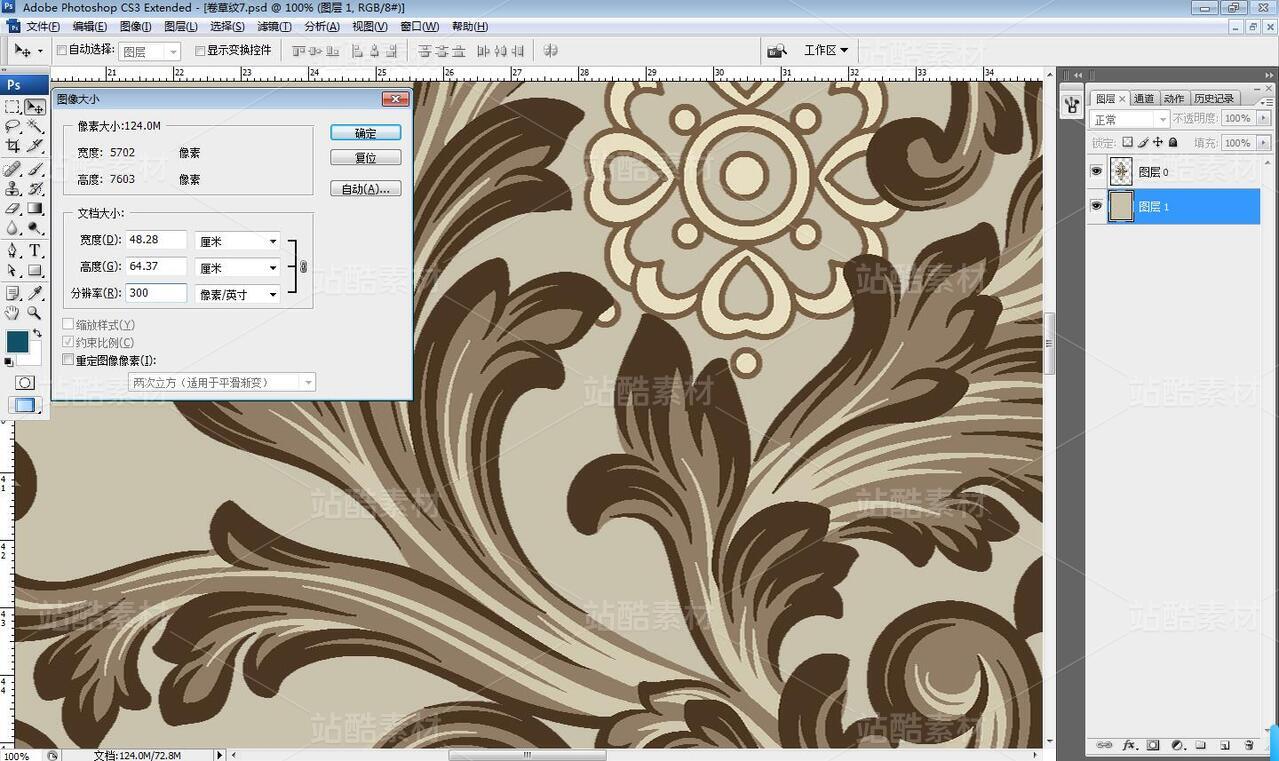The image size is (1279, 761).
Task: Select the Rectangle shape tool
Action: [x=35, y=270]
